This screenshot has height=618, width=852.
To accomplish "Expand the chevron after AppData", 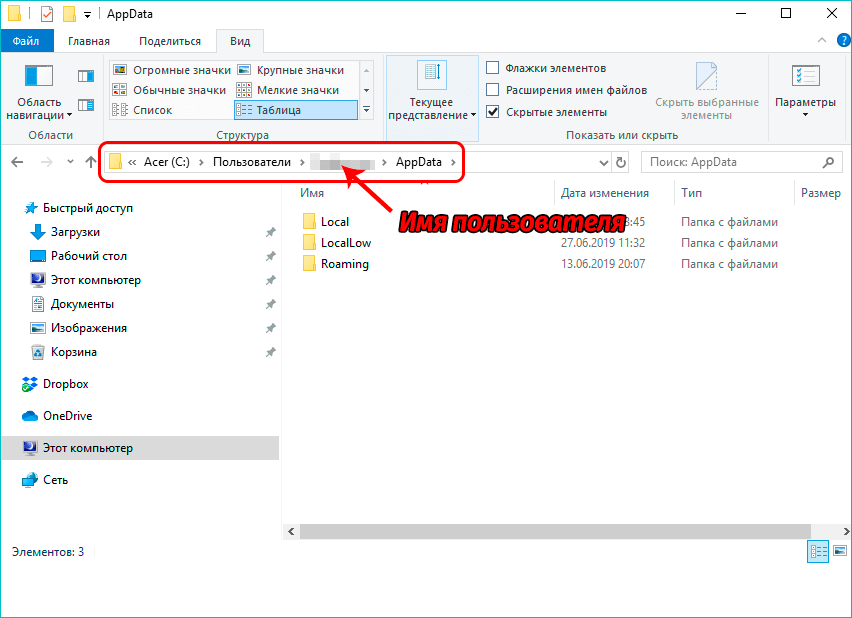I will coord(453,162).
